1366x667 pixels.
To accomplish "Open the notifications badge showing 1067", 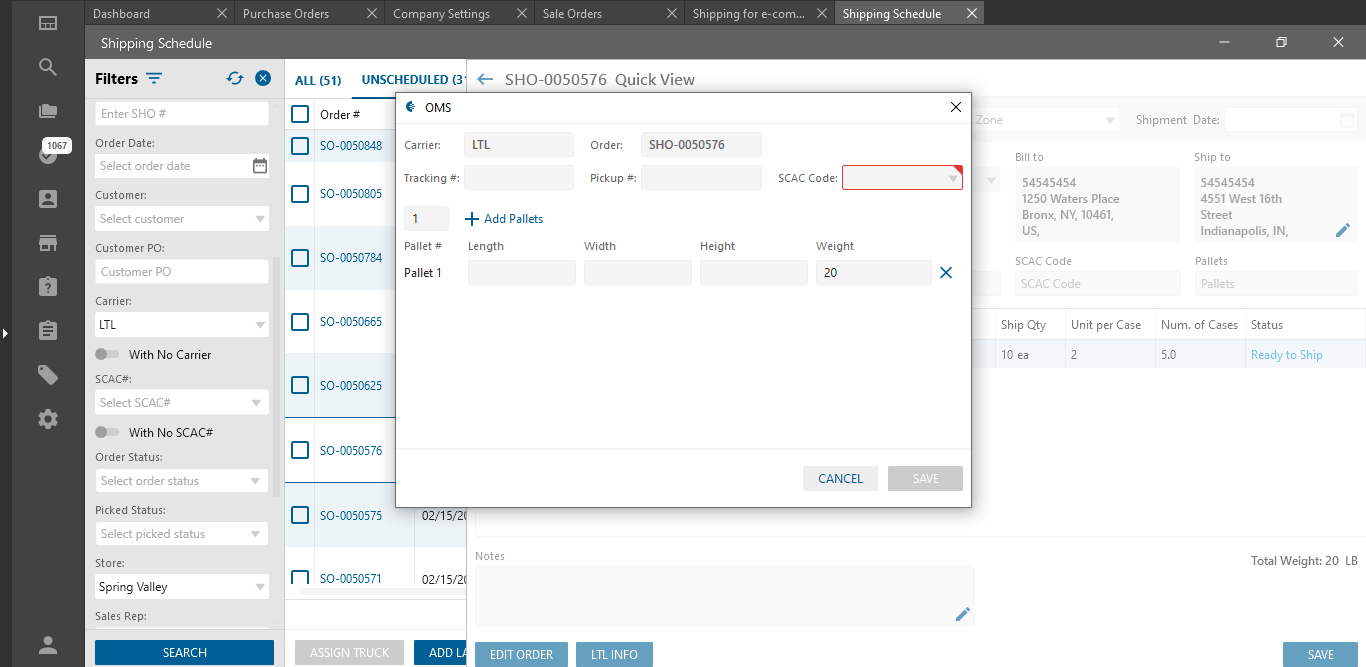I will click(x=56, y=146).
